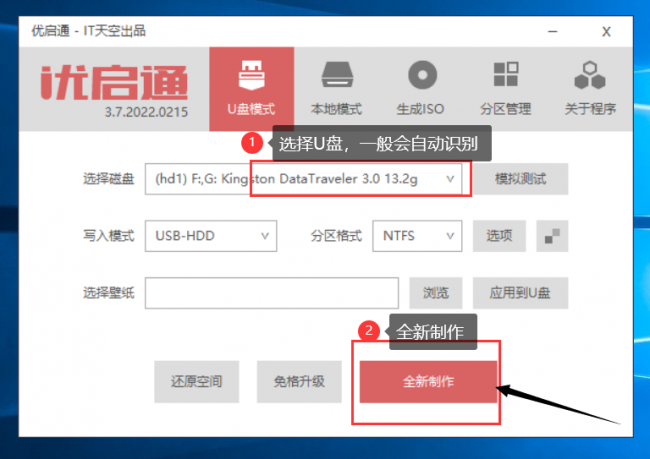The image size is (650, 459).
Task: Focus the 选择壁纸 path input field
Action: click(272, 293)
